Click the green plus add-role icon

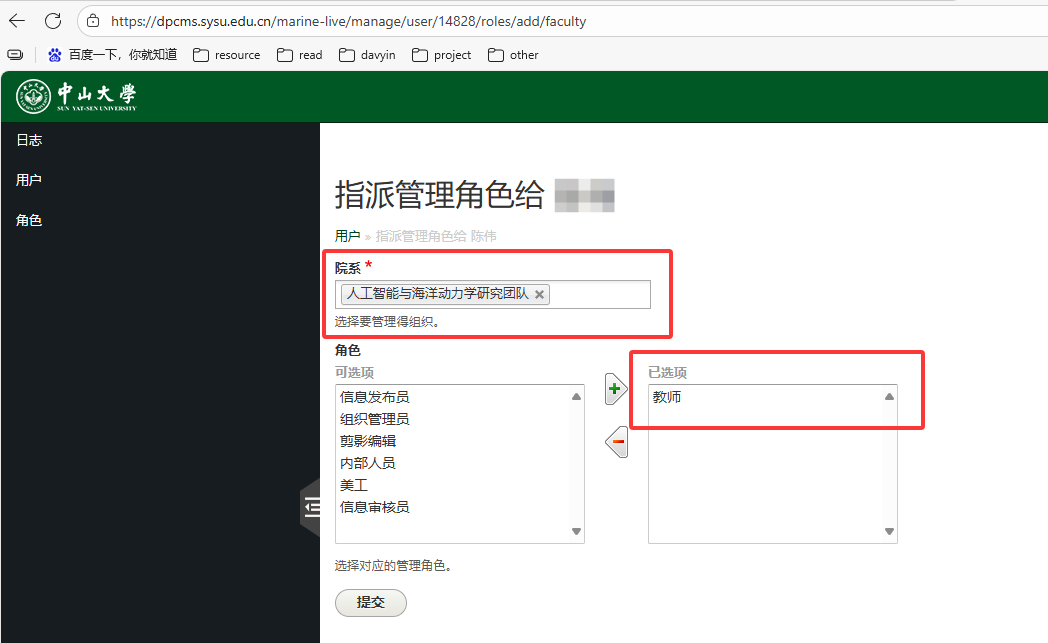click(616, 388)
